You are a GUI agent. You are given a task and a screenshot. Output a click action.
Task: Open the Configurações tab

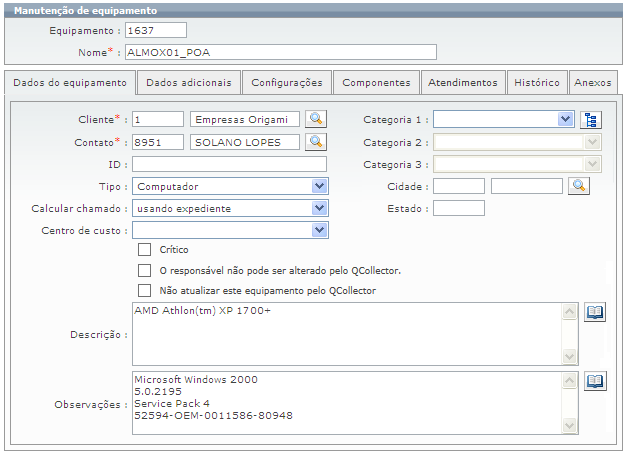pos(286,83)
